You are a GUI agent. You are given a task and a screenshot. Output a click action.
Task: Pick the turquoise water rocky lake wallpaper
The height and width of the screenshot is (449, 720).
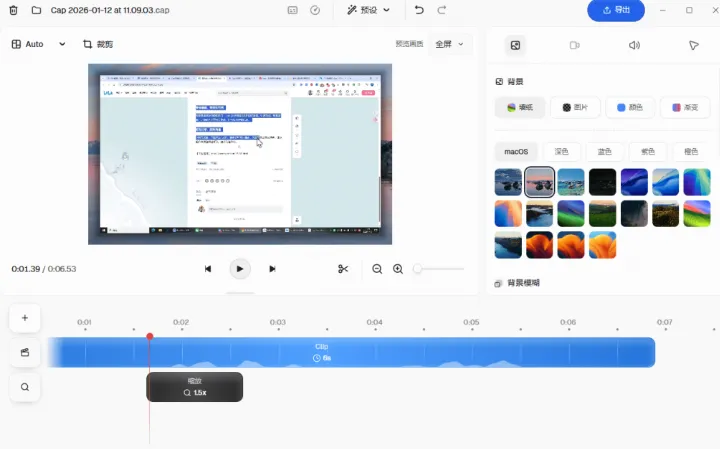571,182
